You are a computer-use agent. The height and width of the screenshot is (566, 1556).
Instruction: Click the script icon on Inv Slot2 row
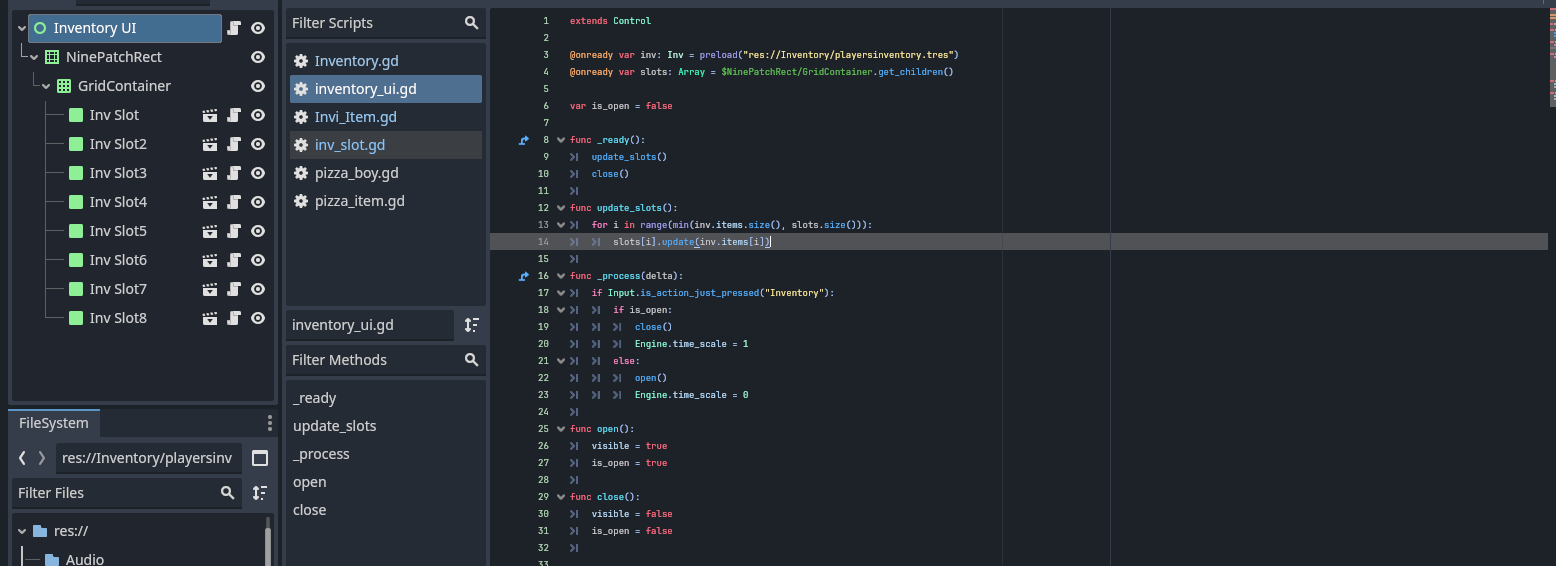click(234, 144)
